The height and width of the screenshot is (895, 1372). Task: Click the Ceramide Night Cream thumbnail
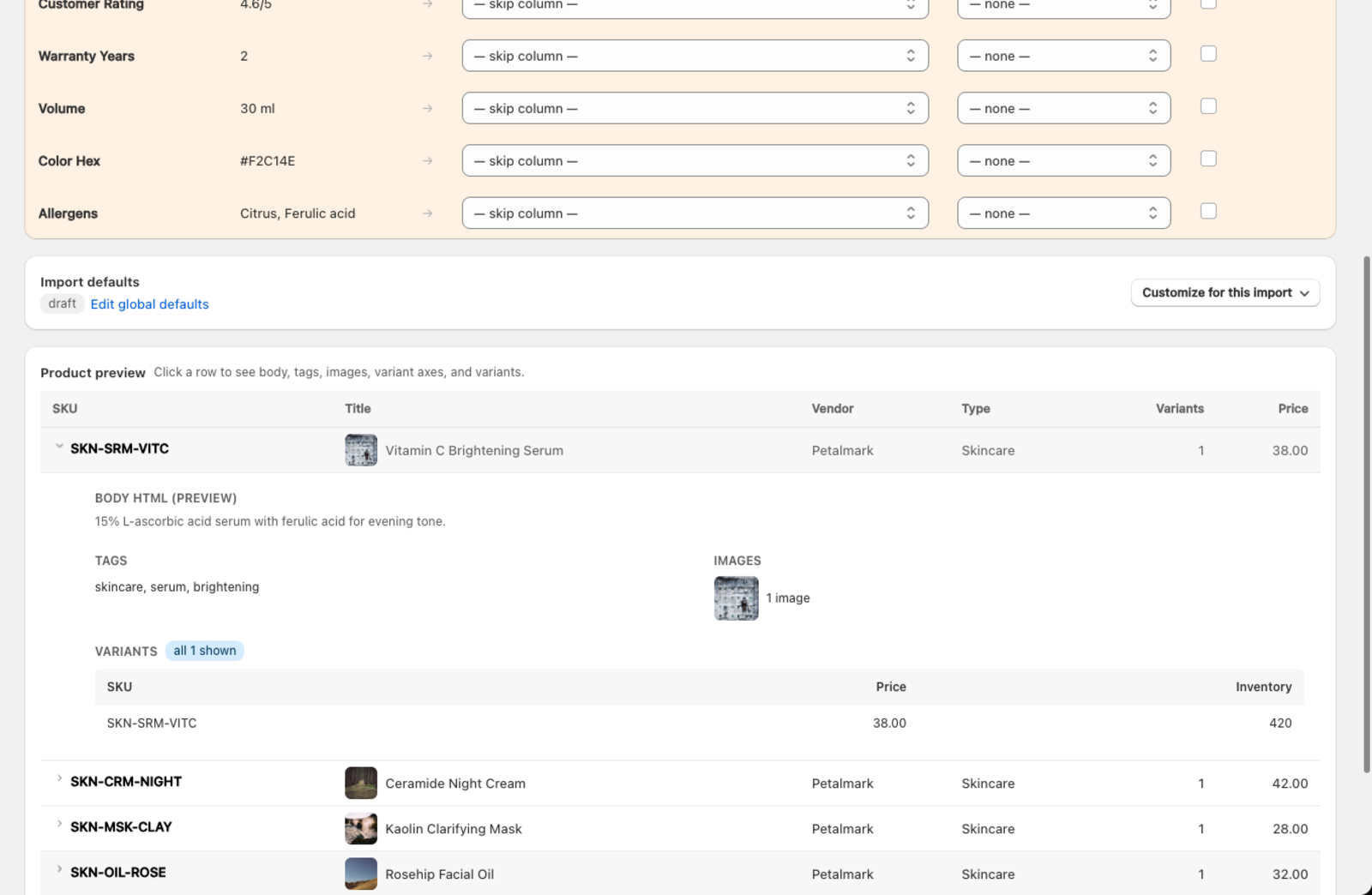[361, 783]
